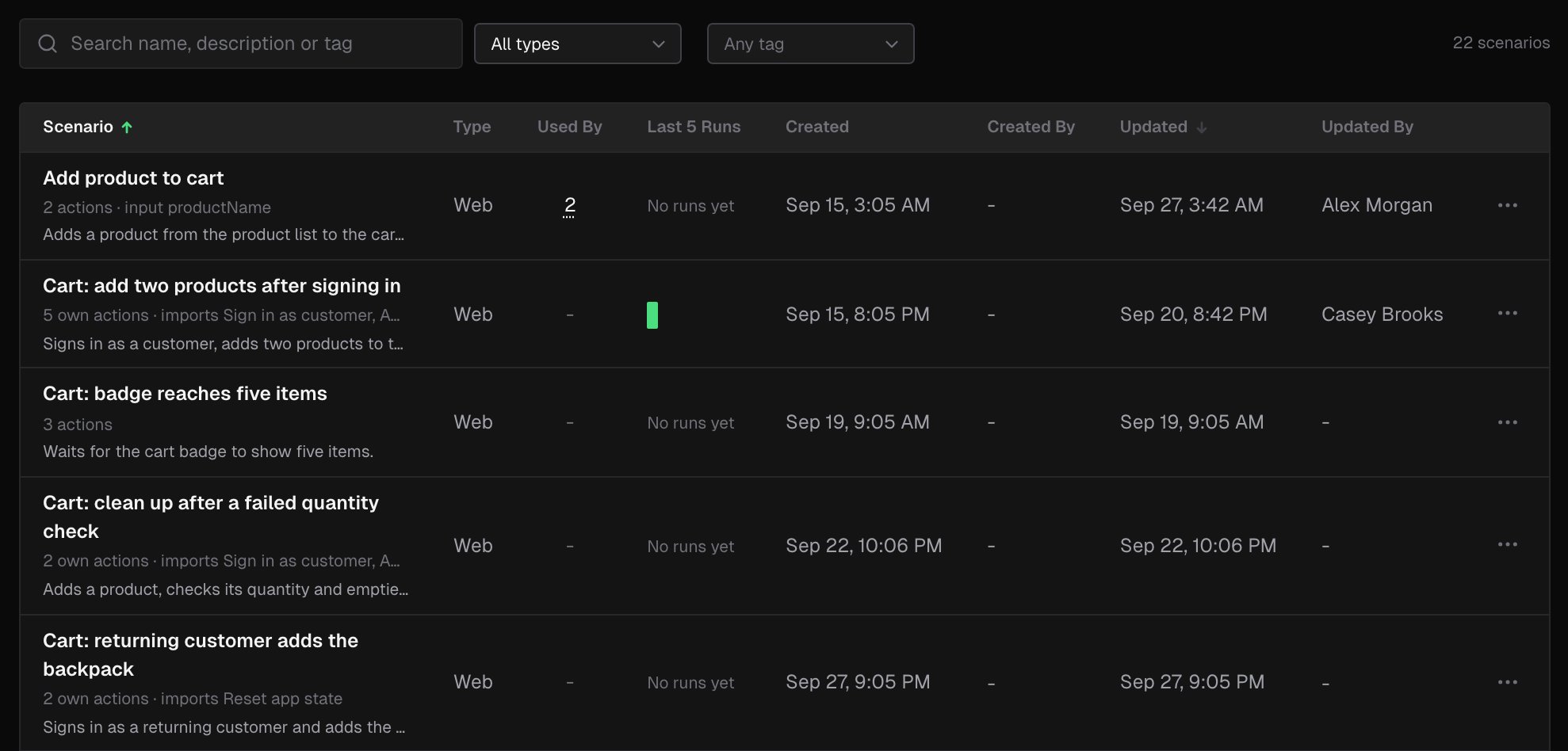Sort by the Scenario column header
The width and height of the screenshot is (1568, 751).
pos(78,127)
